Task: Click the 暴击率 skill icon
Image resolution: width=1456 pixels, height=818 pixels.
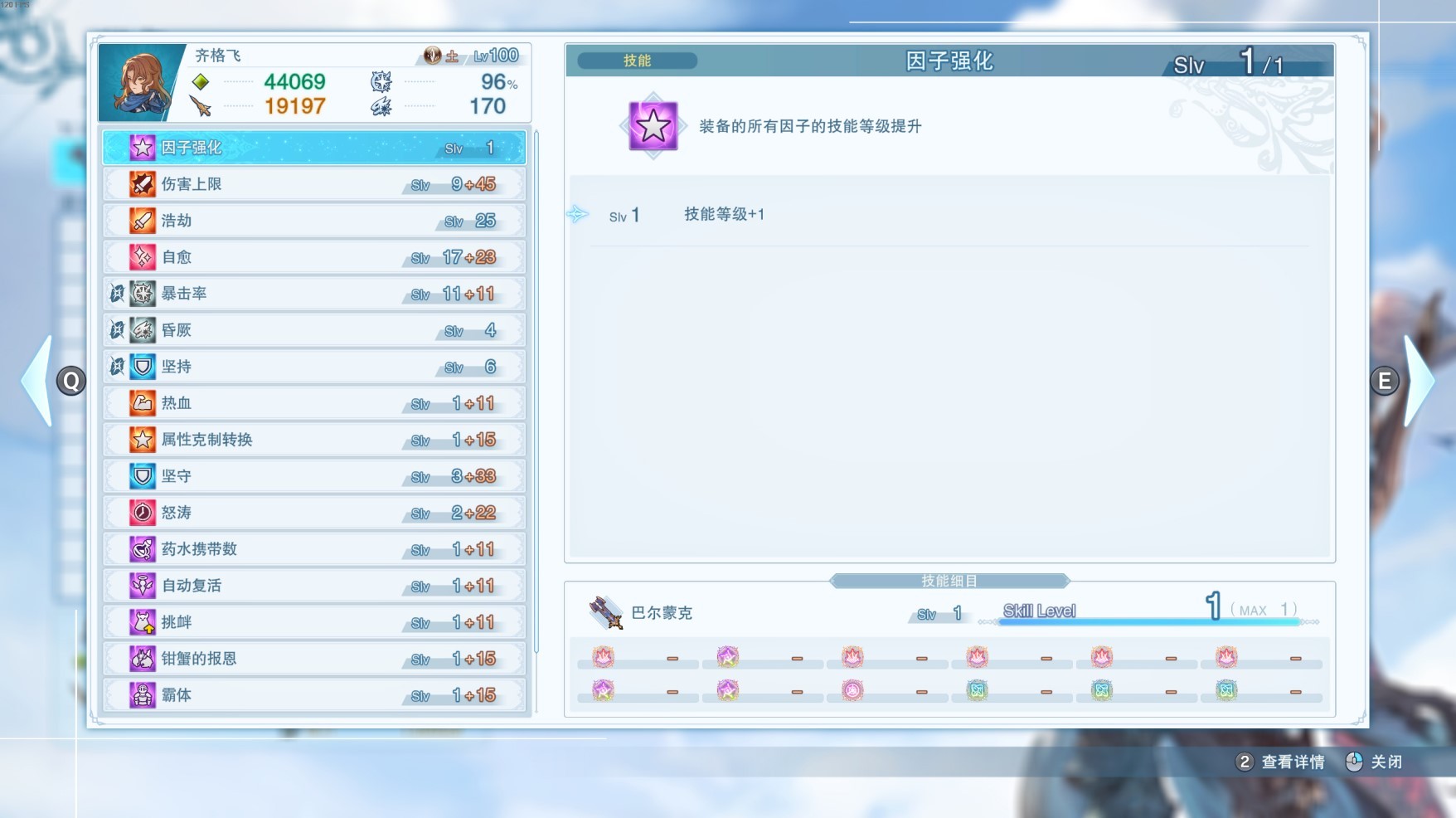Action: 143,294
